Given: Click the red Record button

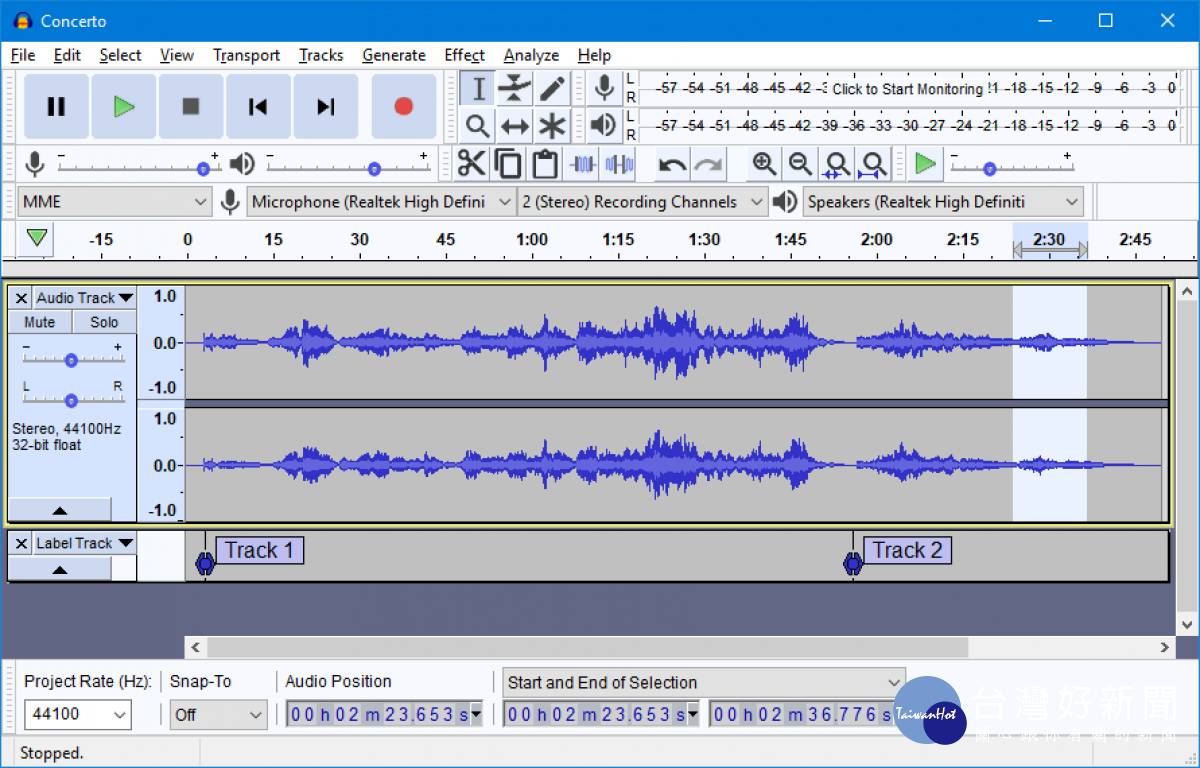Looking at the screenshot, I should pyautogui.click(x=403, y=106).
